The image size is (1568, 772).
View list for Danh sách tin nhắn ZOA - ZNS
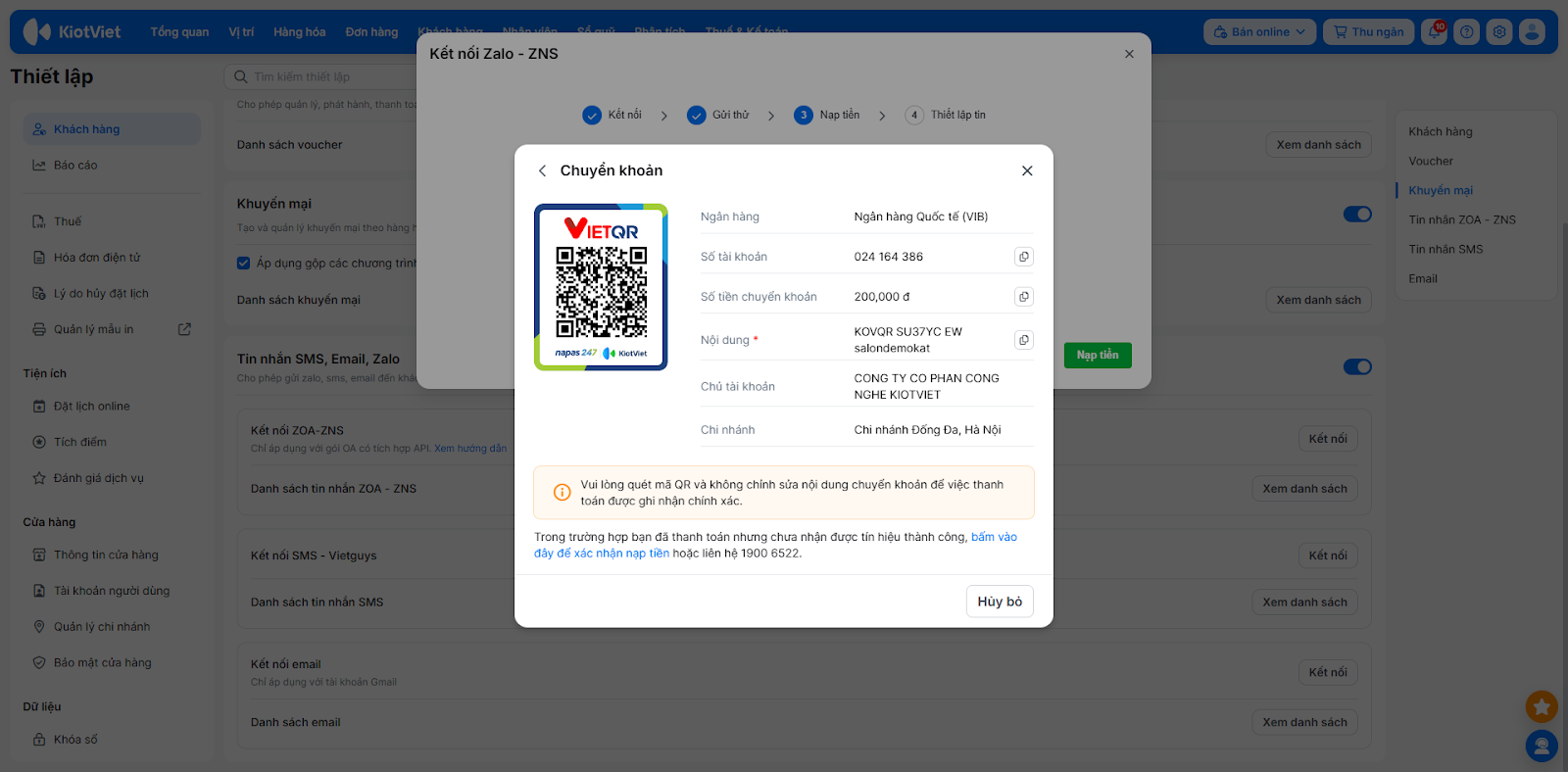coord(1304,489)
